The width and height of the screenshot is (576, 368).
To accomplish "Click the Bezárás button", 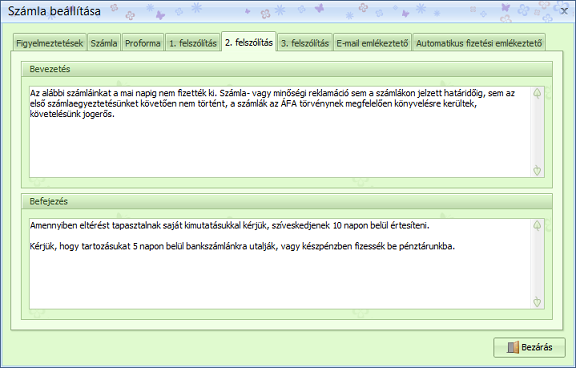I will click(x=529, y=347).
